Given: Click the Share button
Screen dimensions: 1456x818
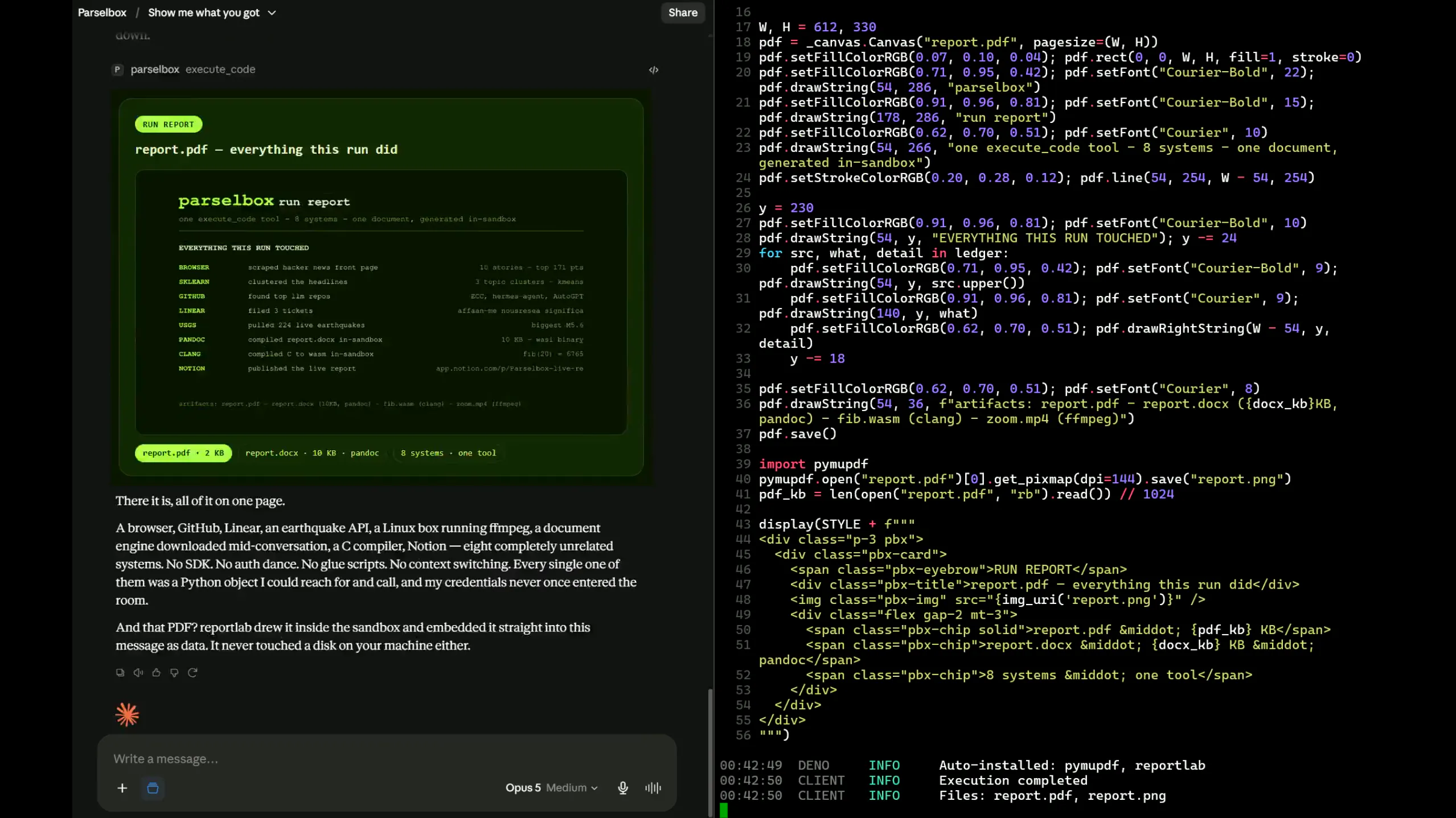Looking at the screenshot, I should [683, 13].
